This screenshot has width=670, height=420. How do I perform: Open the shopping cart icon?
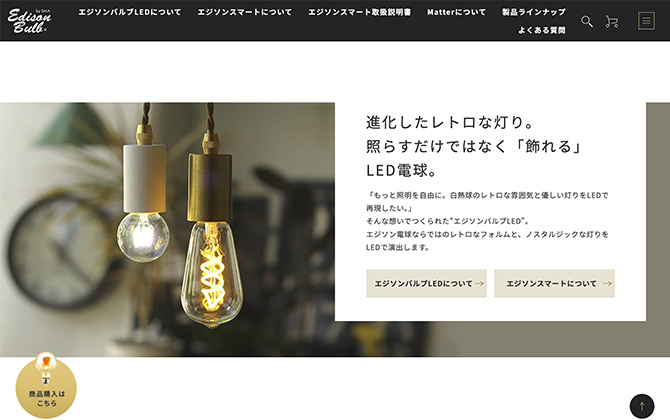coord(611,21)
